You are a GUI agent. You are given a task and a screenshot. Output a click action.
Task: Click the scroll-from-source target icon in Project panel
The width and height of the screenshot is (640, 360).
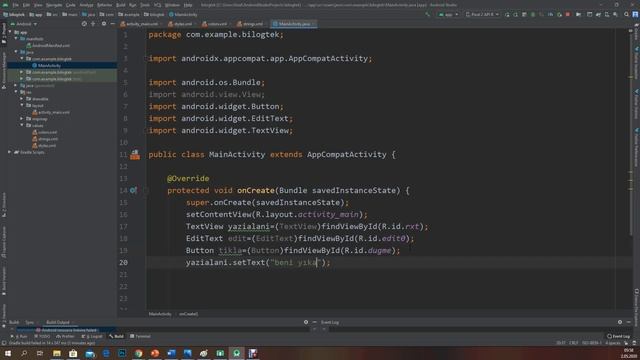84,24
